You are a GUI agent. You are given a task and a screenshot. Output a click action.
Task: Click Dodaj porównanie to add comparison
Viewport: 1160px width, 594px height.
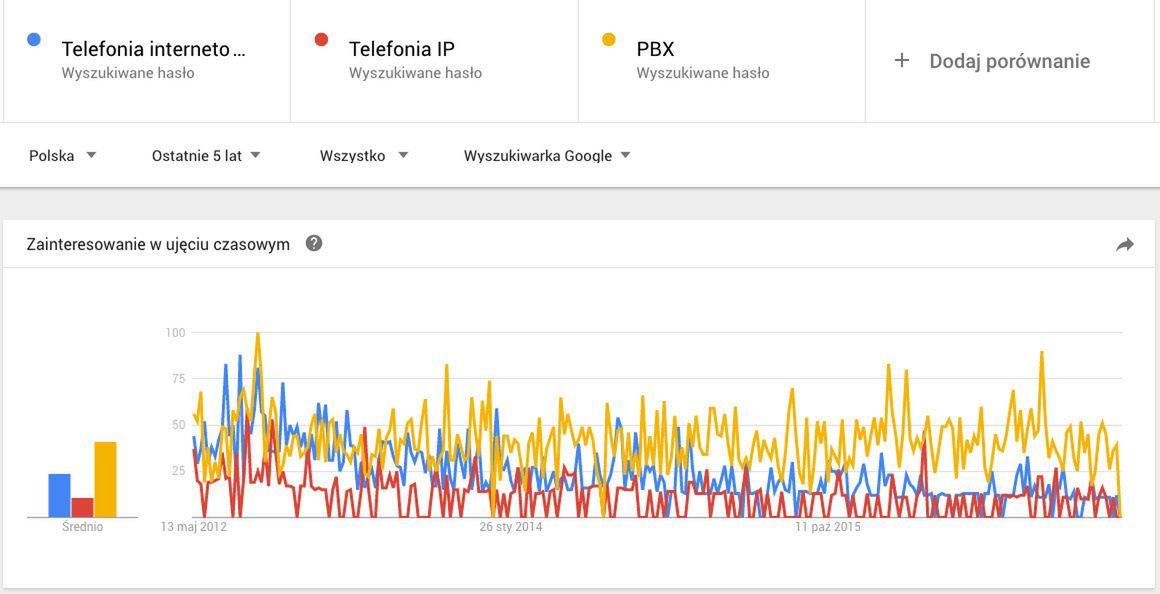tap(1009, 61)
